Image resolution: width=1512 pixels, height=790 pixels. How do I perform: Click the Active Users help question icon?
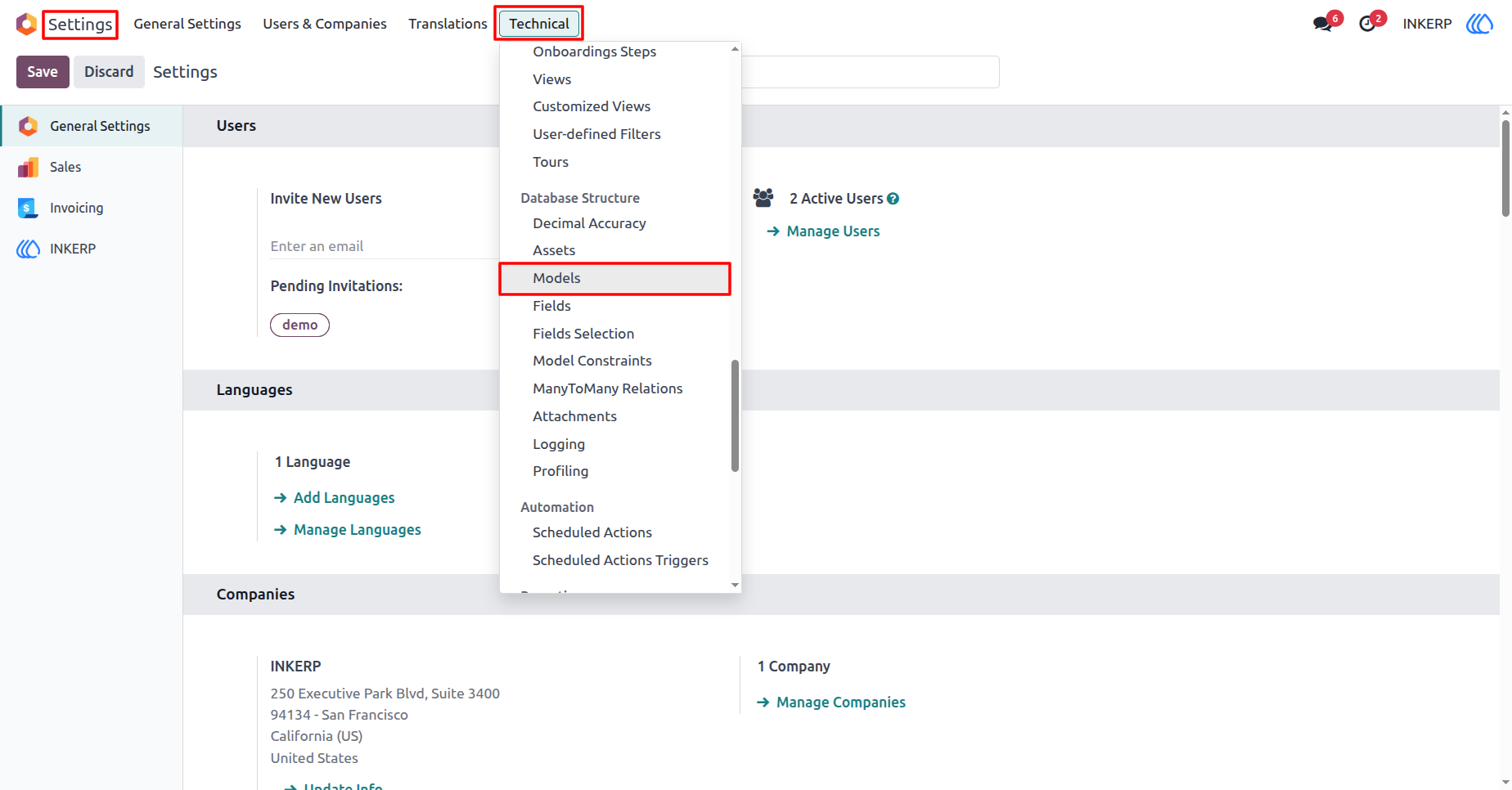coord(893,199)
